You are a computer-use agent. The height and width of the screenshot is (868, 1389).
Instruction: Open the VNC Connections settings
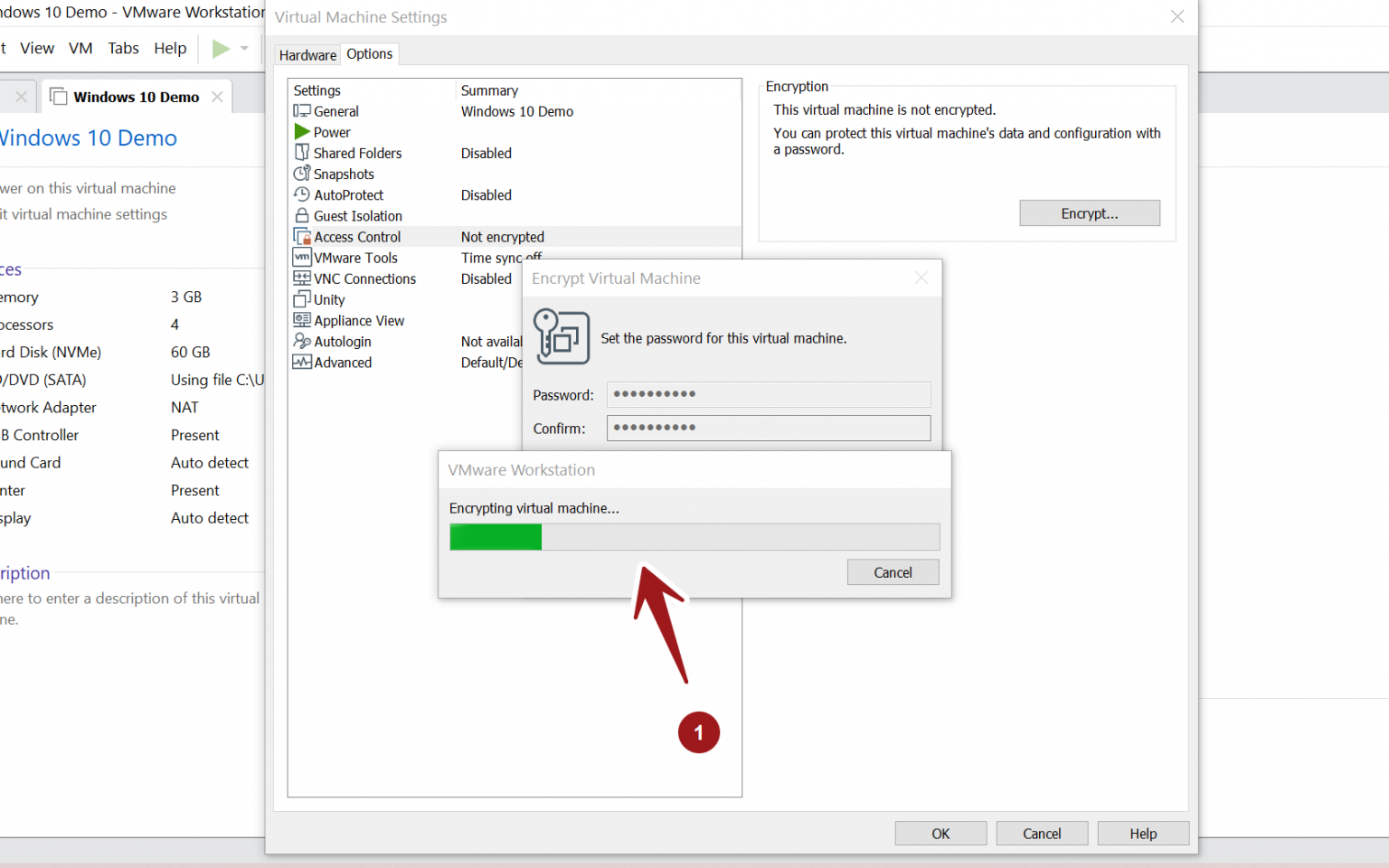[363, 278]
